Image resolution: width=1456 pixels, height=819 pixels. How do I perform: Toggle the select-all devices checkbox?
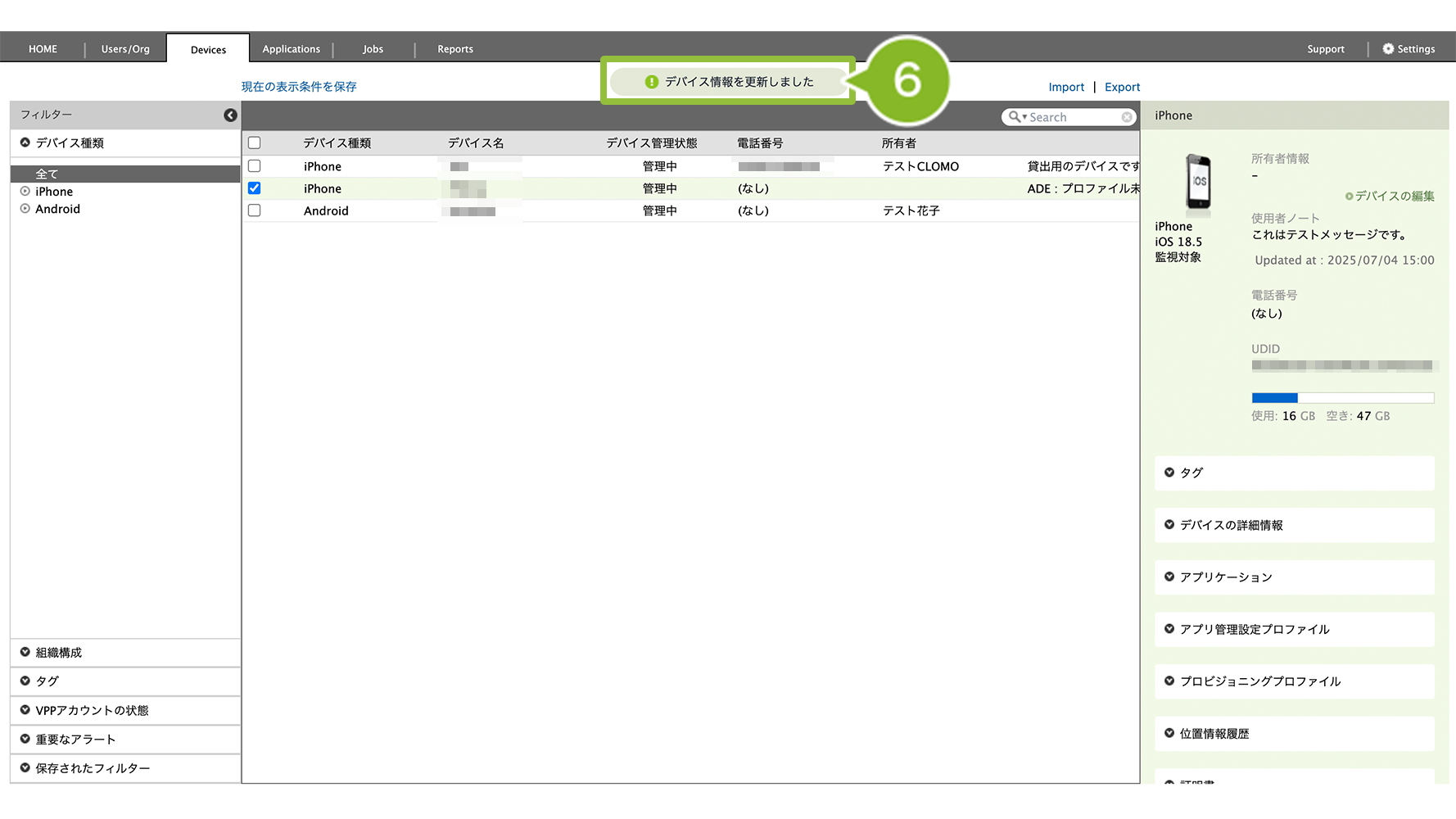pyautogui.click(x=255, y=143)
